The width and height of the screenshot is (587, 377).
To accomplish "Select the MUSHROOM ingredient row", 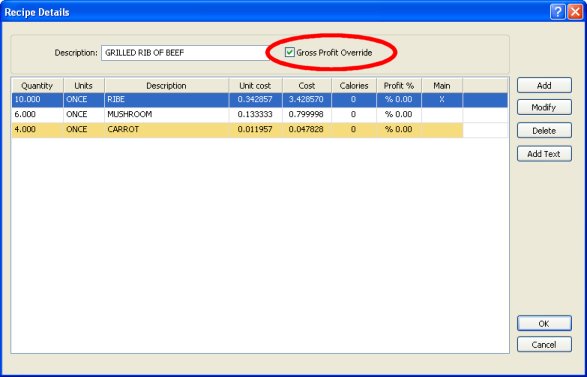I will tap(259, 115).
